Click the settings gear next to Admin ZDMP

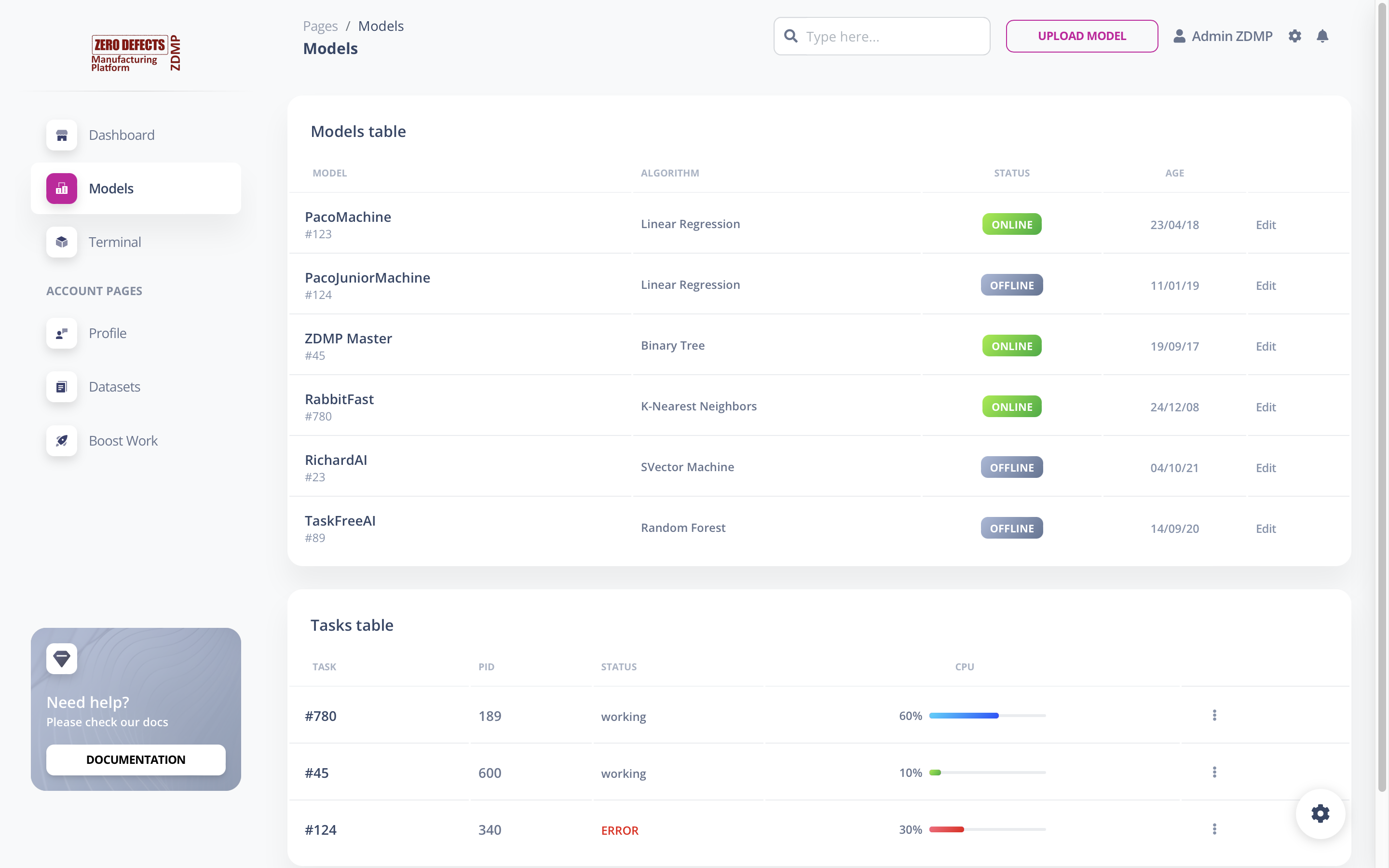[1295, 36]
